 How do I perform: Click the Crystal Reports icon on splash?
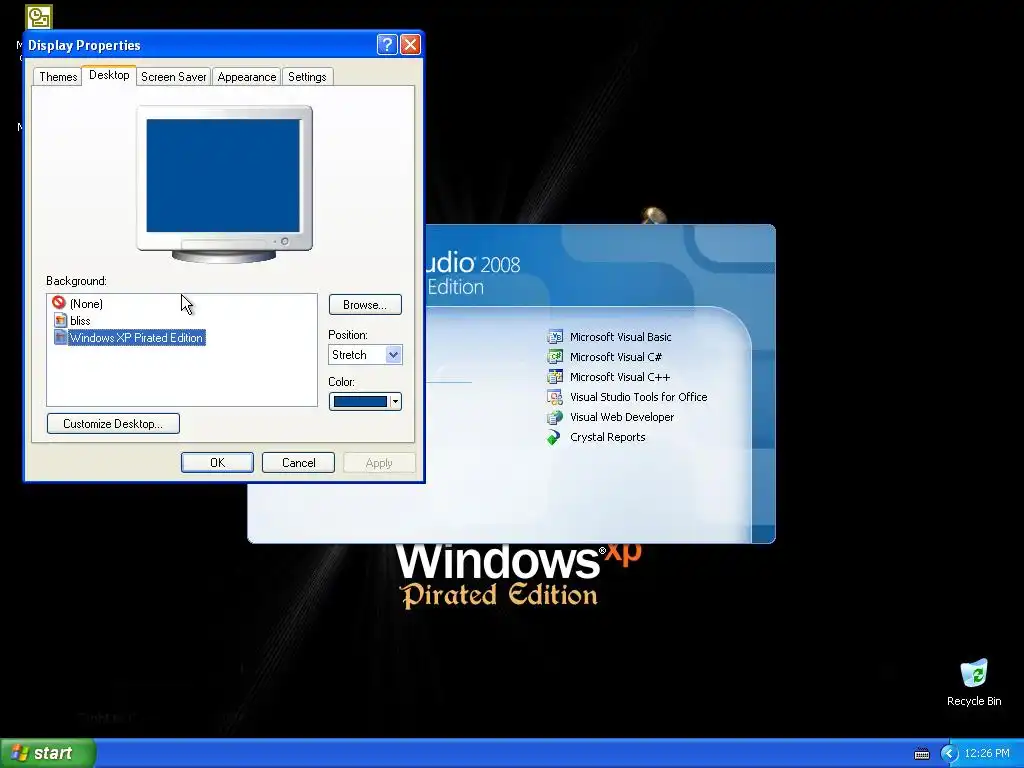[554, 437]
